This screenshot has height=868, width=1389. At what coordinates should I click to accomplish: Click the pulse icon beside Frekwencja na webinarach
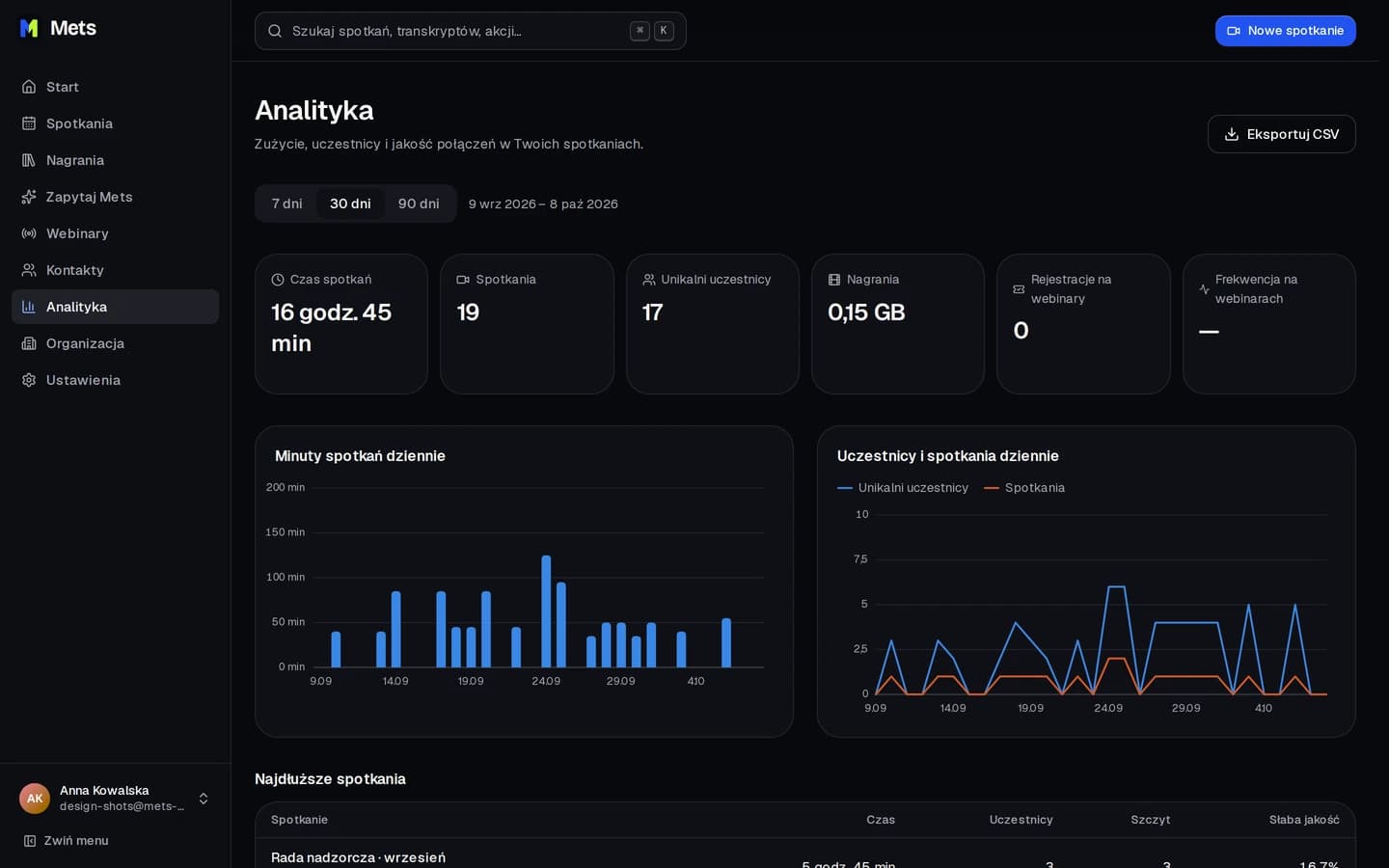pyautogui.click(x=1204, y=289)
